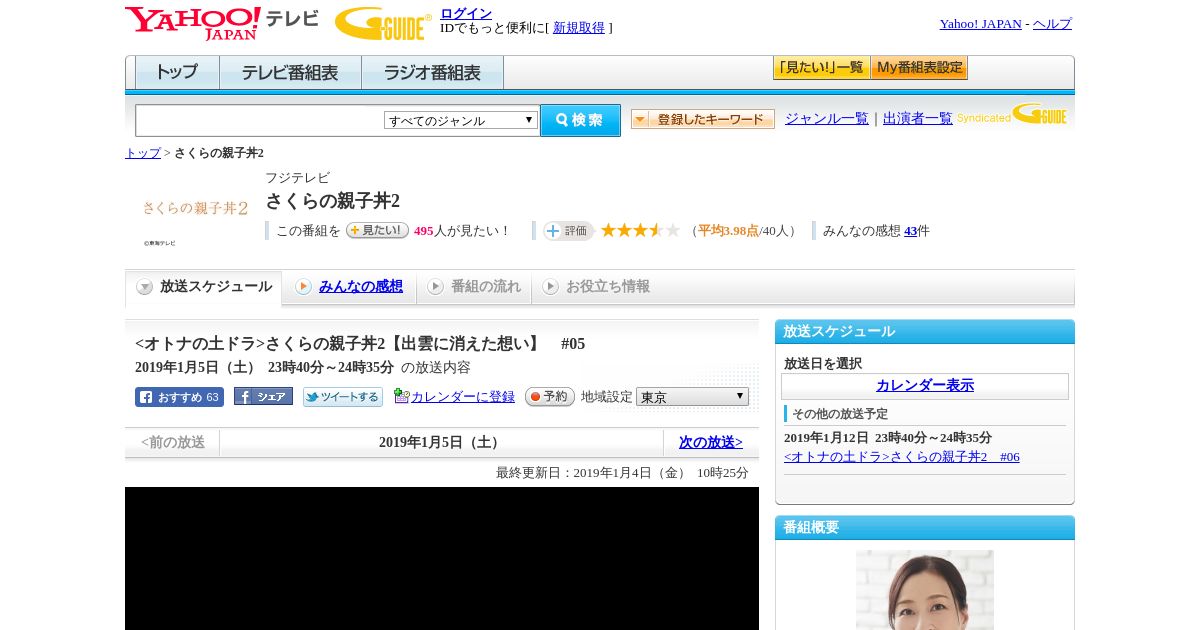This screenshot has width=1200, height=630.
Task: Open the 「見たい!」一覧 button
Action: 821,68
